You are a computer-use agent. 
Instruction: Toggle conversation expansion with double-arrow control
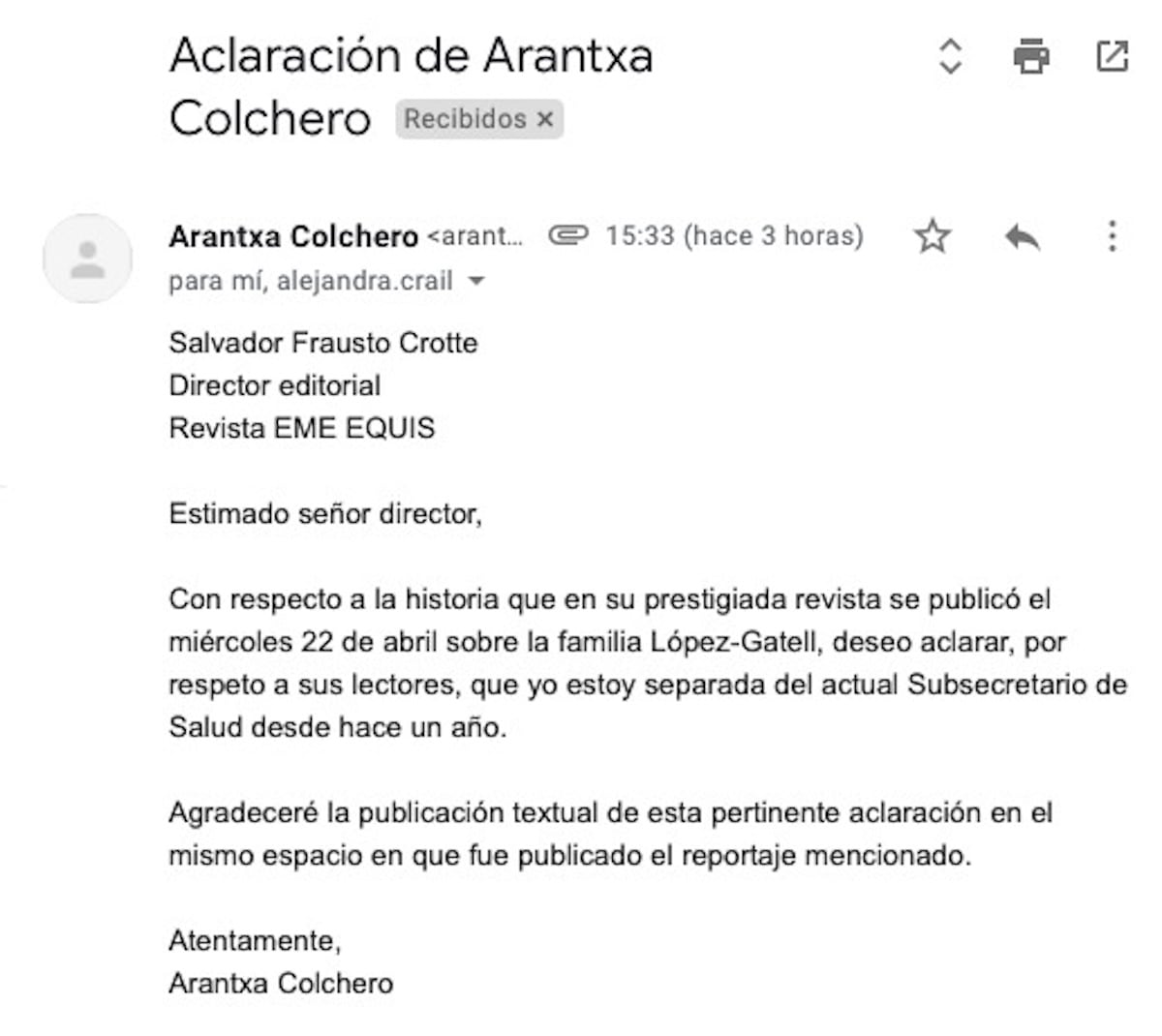click(948, 55)
